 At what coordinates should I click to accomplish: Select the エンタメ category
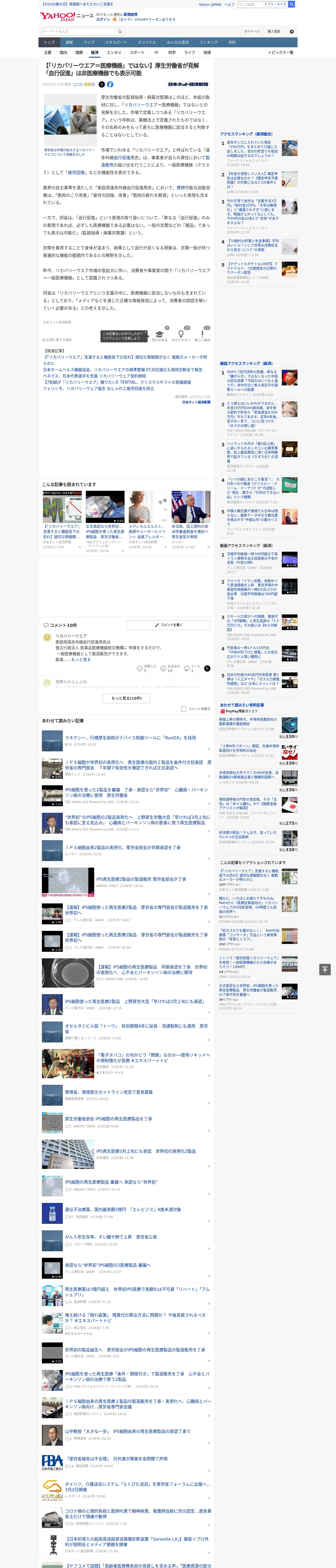[114, 52]
